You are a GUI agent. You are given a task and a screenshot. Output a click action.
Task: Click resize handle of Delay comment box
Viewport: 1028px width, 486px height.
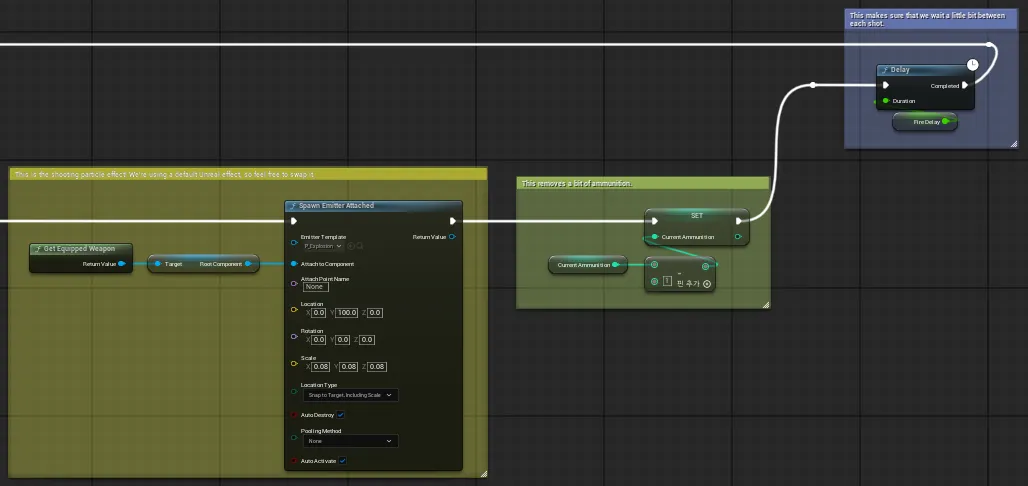click(x=1014, y=144)
